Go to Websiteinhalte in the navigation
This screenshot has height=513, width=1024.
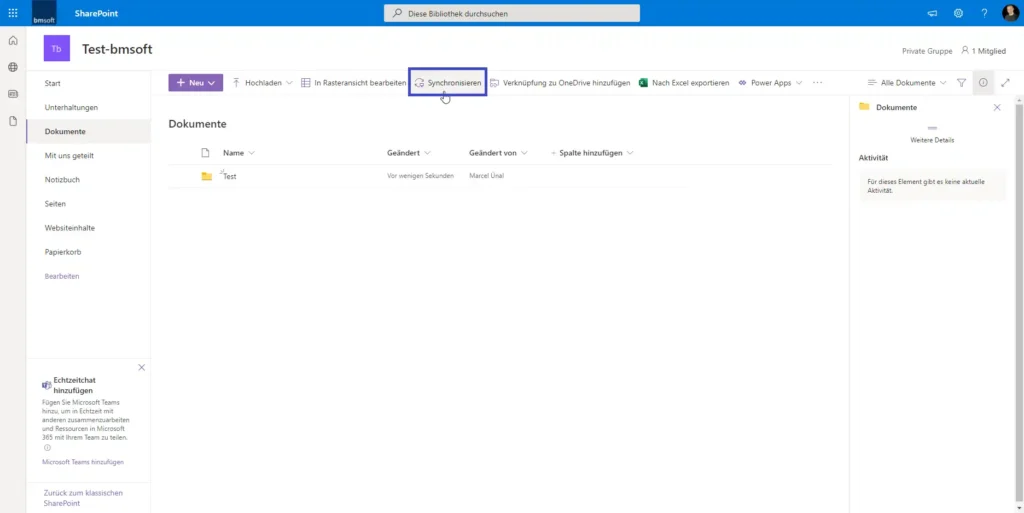pos(70,228)
